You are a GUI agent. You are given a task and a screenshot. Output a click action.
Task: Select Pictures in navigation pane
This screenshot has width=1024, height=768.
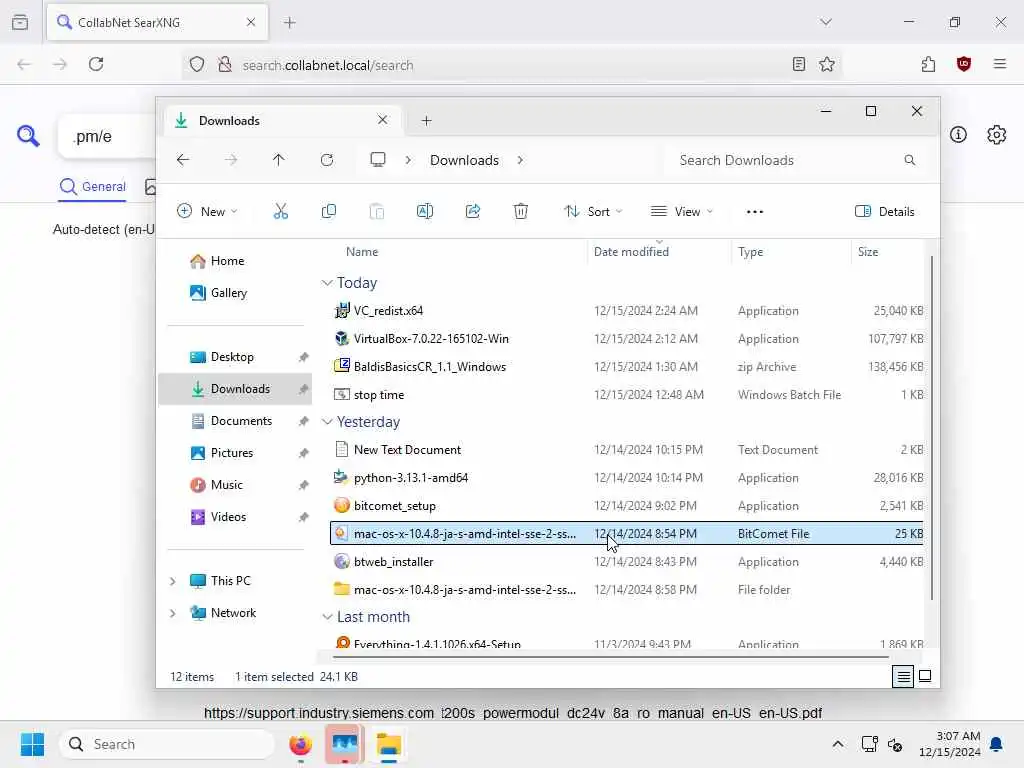click(x=235, y=453)
